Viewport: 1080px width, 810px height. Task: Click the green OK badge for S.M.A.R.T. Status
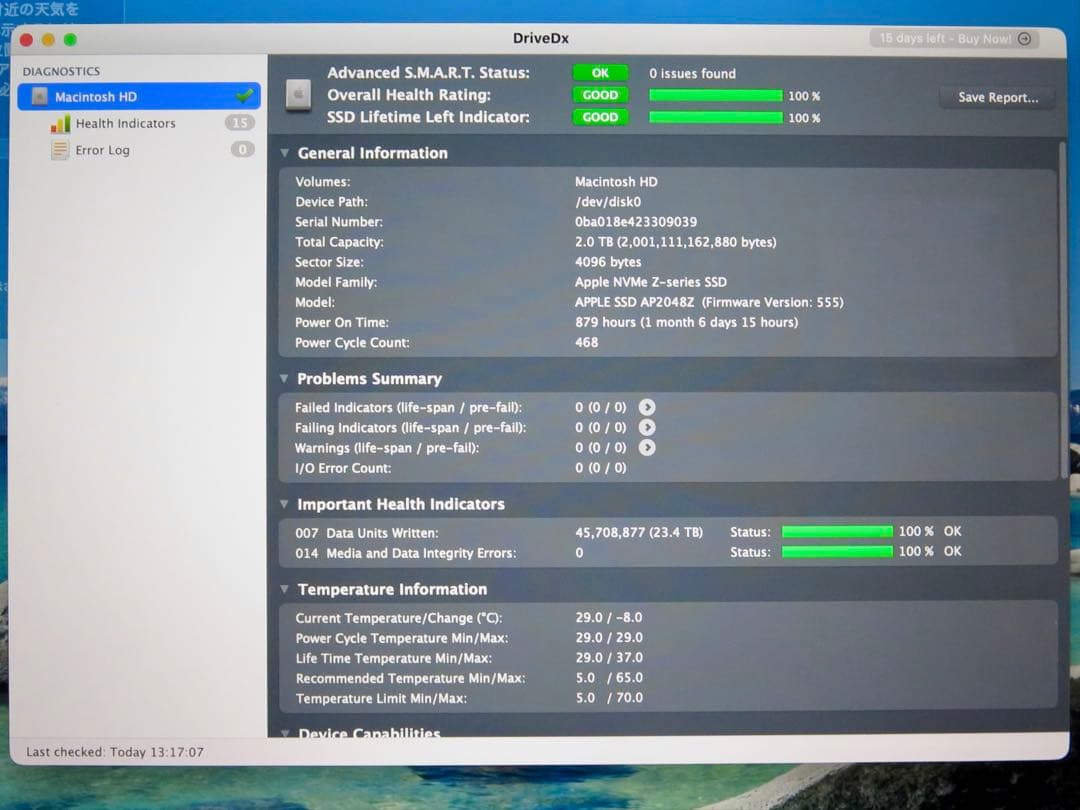(x=600, y=72)
